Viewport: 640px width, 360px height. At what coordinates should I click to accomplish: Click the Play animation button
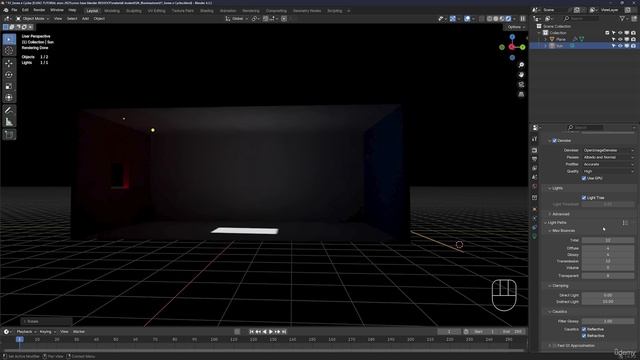click(x=271, y=332)
